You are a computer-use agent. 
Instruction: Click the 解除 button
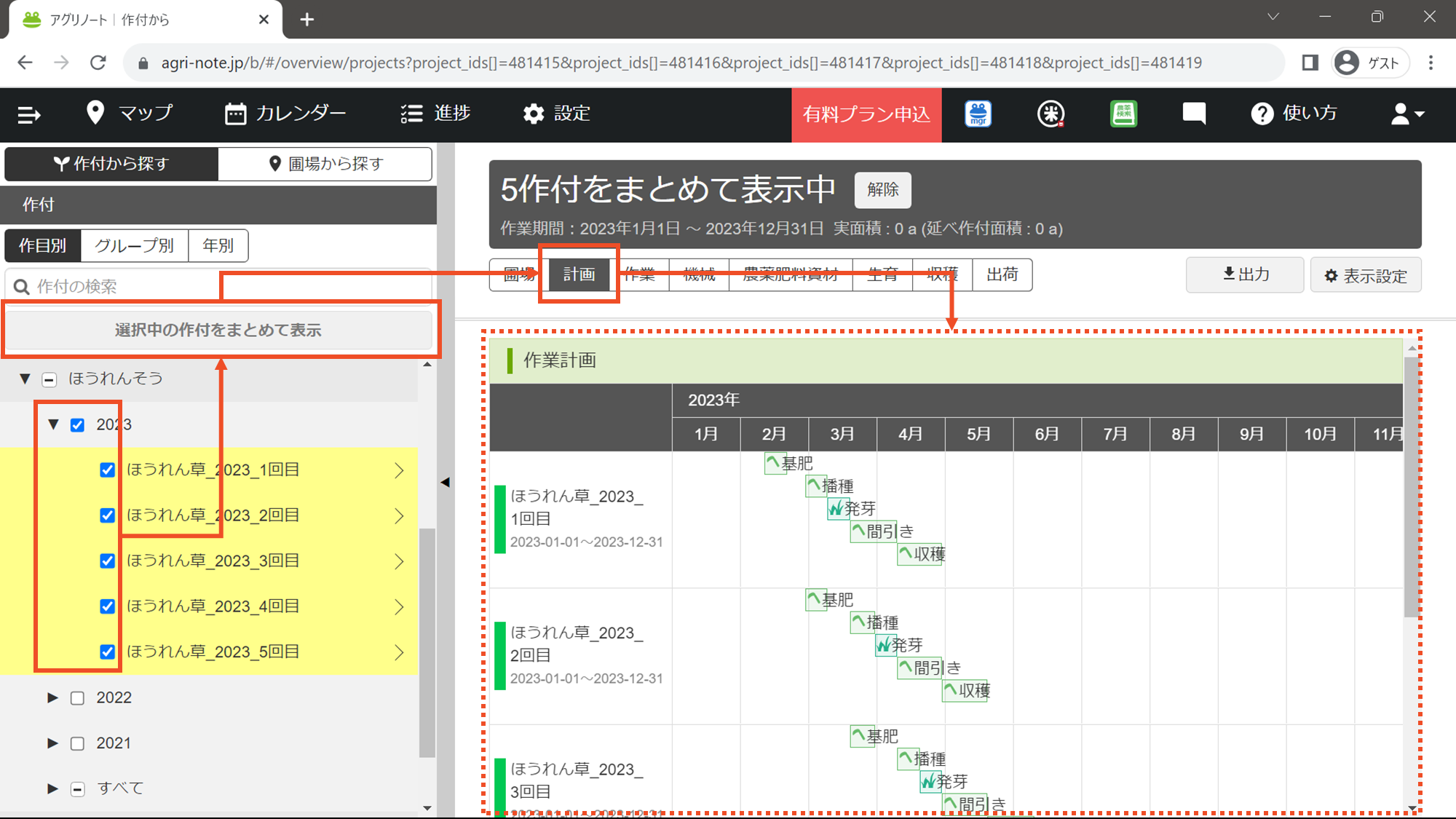pos(882,190)
